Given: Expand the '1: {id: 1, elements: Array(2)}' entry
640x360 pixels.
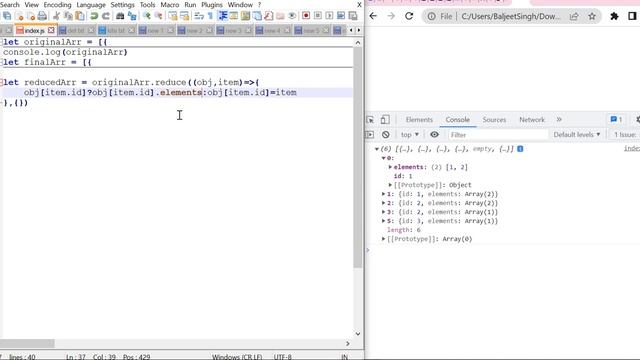Looking at the screenshot, I should point(383,194).
